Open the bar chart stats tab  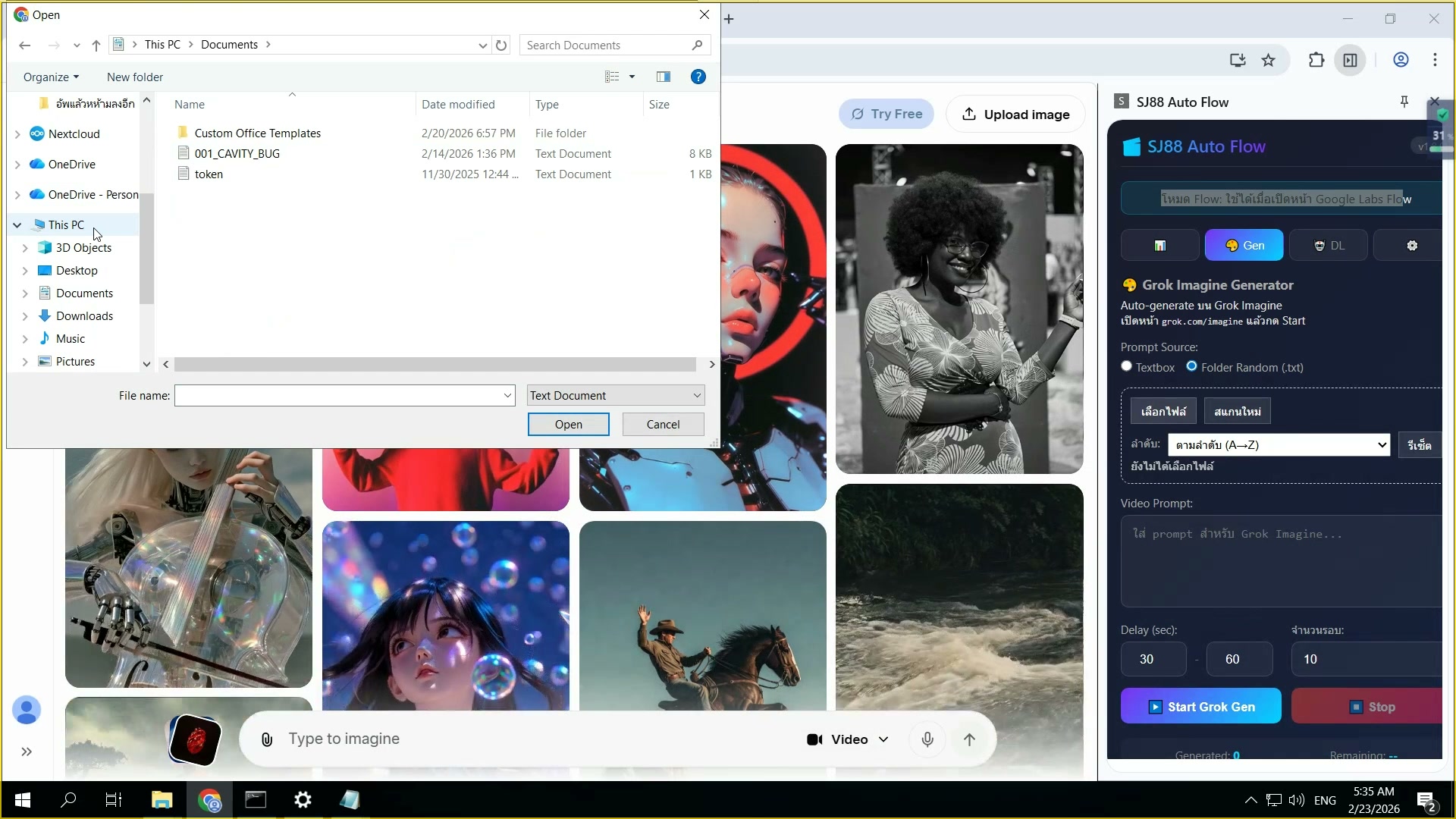1159,246
